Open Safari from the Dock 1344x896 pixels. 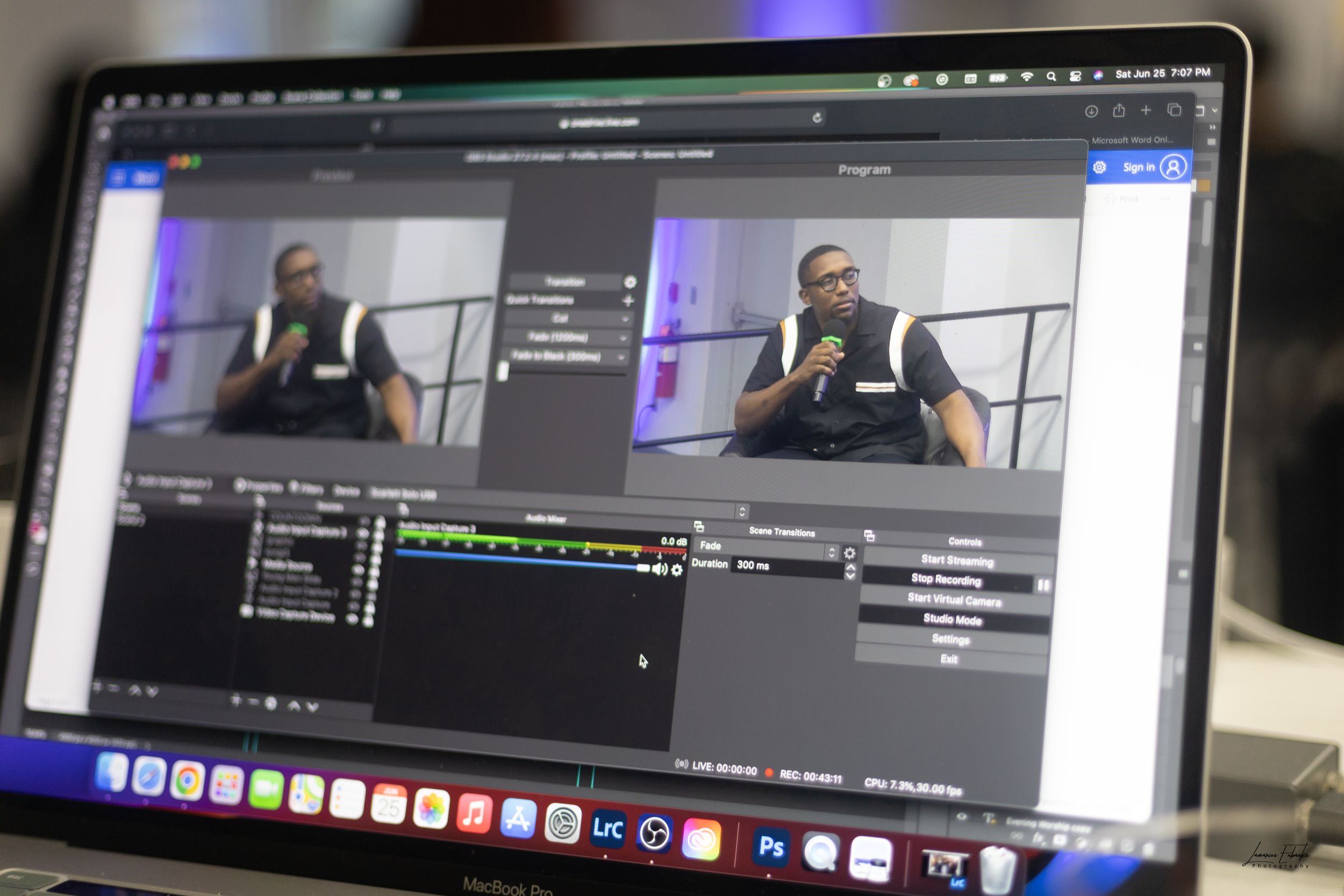[x=148, y=777]
